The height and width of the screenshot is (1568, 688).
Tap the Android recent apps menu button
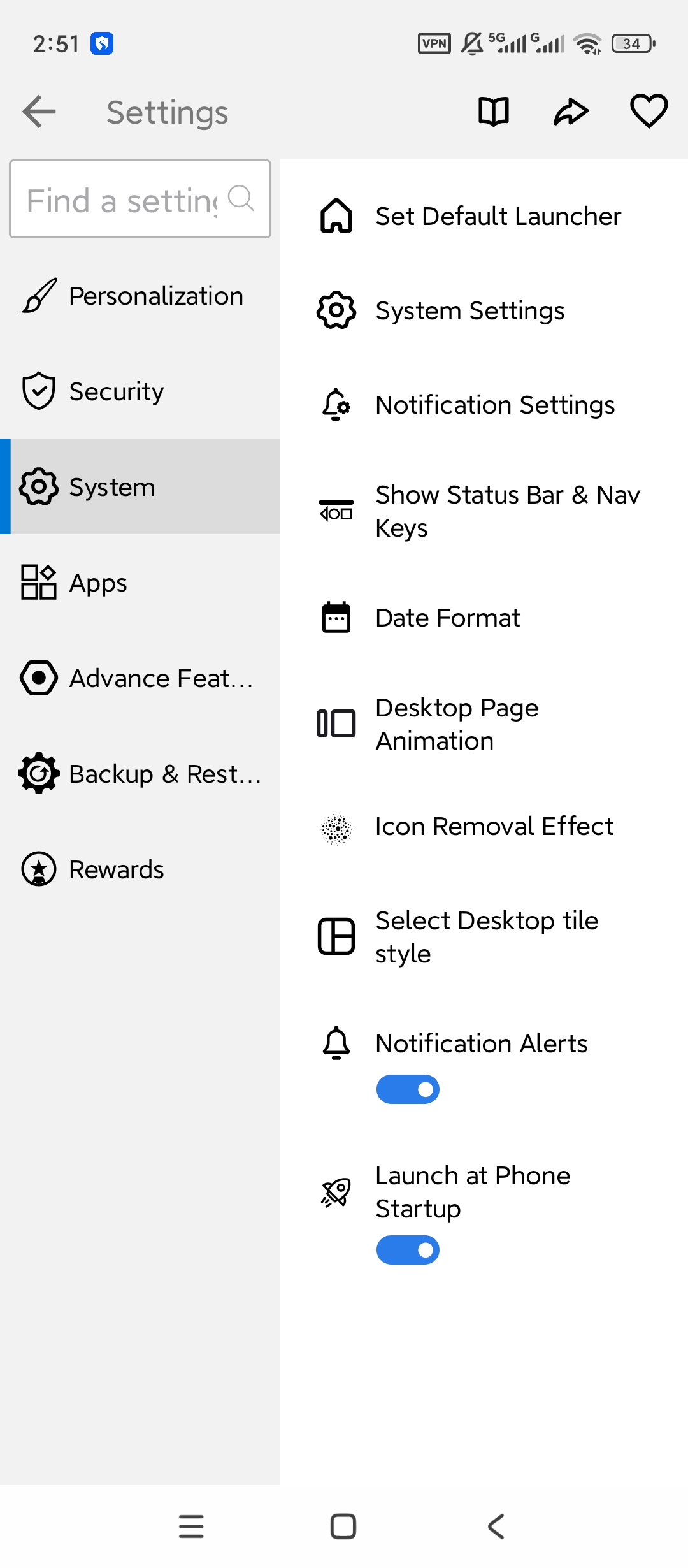pos(191,1527)
